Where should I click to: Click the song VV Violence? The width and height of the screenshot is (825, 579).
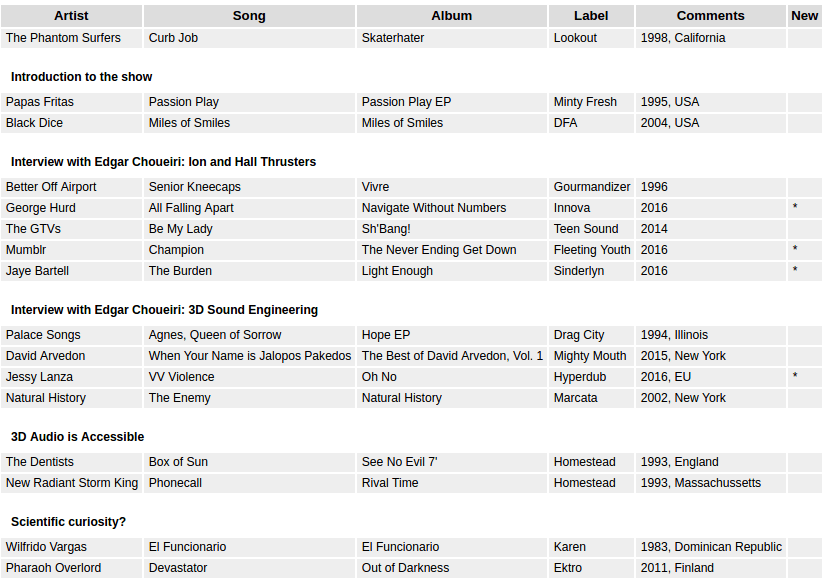coord(181,377)
